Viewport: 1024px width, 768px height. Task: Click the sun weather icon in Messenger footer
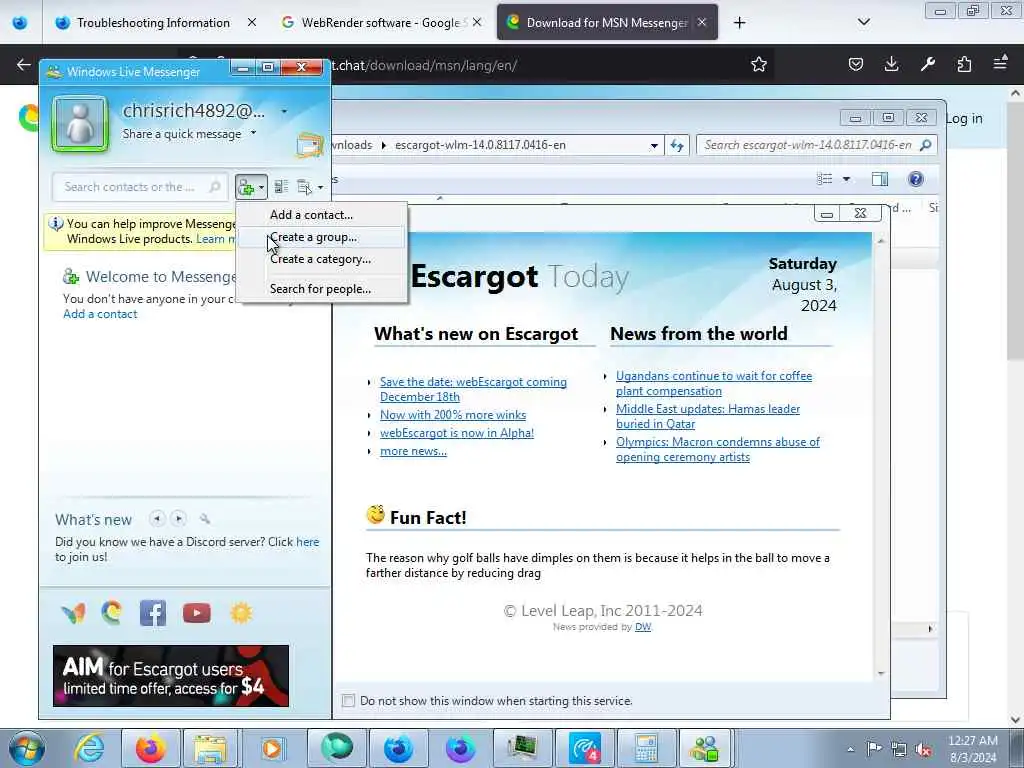241,613
